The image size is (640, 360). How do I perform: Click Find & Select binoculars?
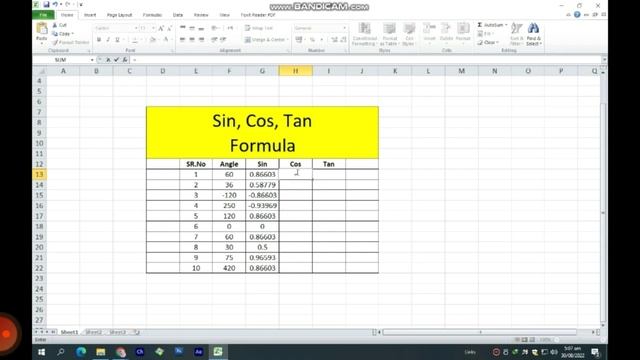[x=533, y=34]
